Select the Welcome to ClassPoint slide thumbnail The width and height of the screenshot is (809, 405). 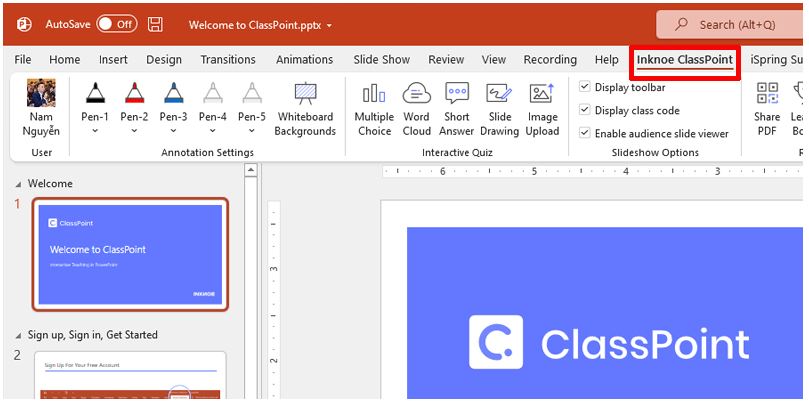point(130,253)
